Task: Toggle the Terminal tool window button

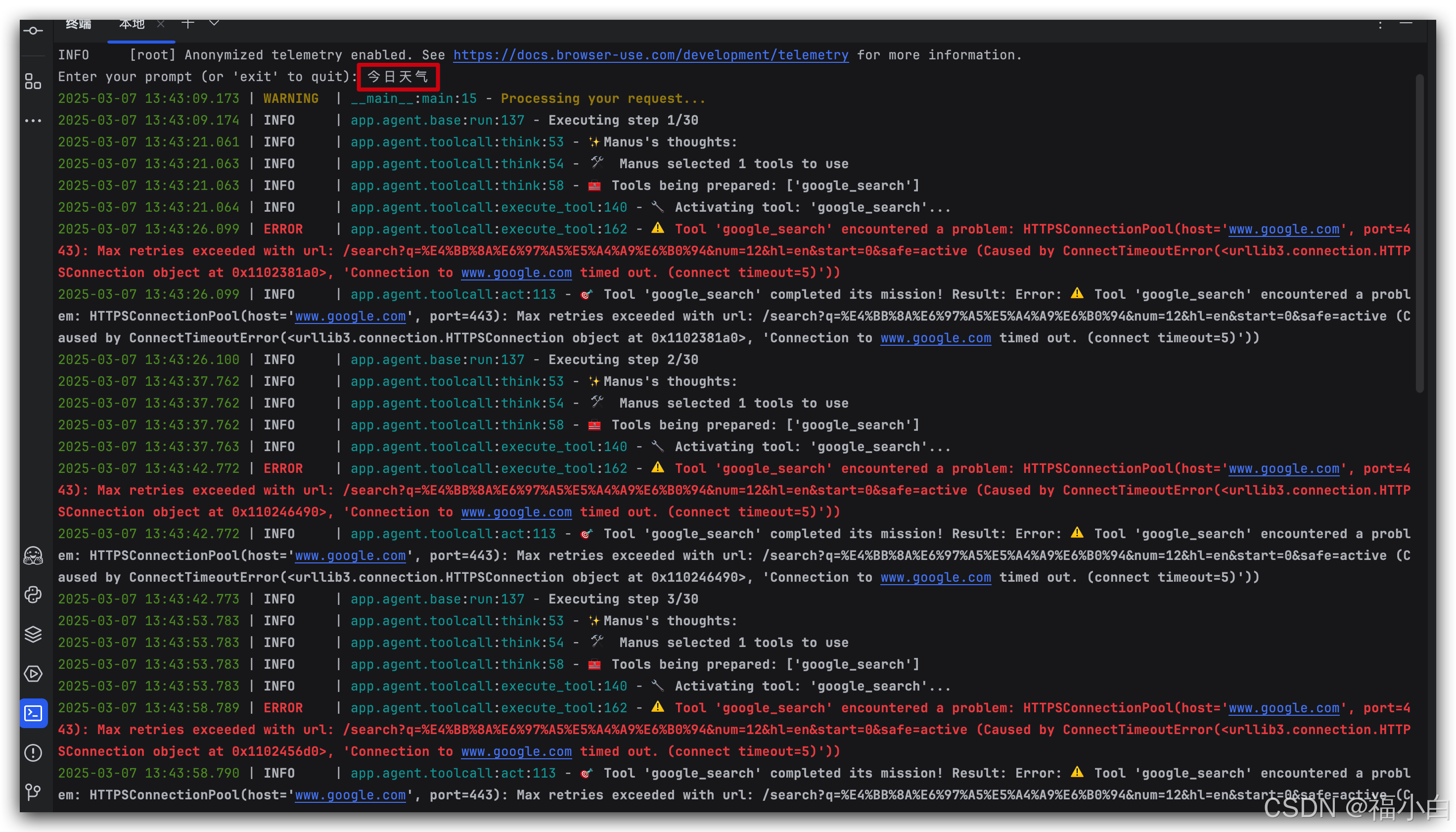Action: [33, 713]
